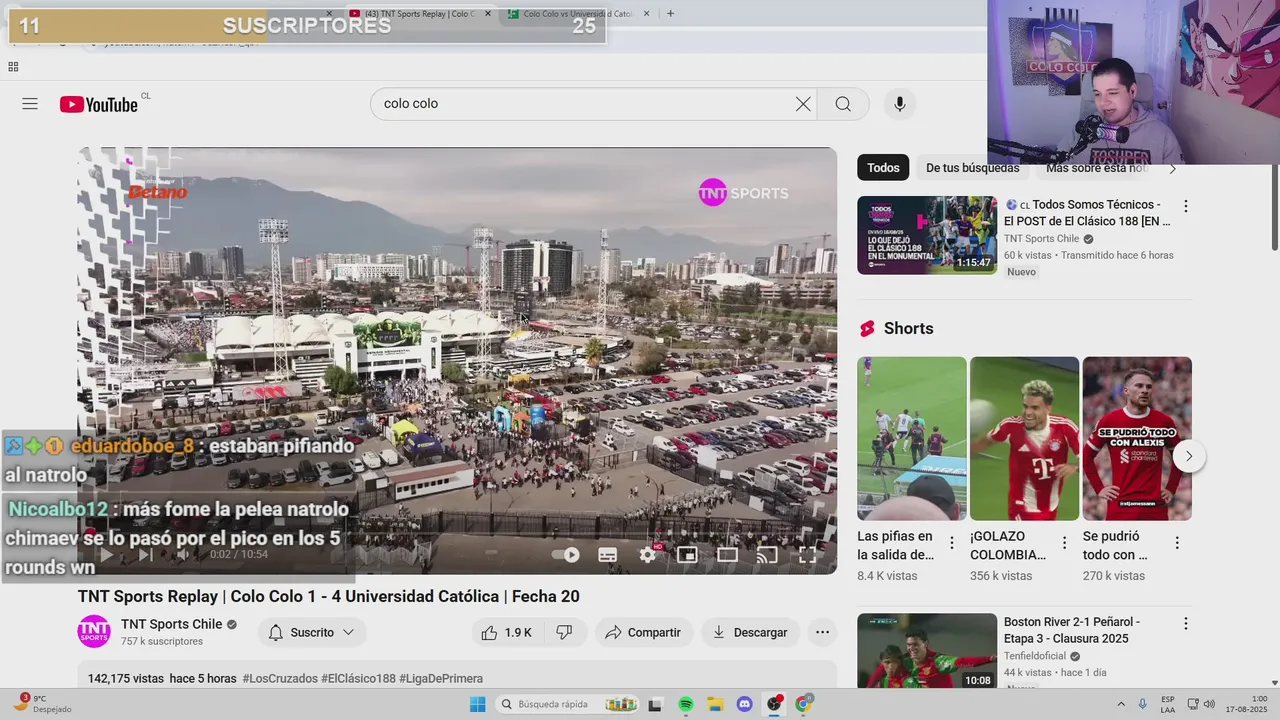The image size is (1280, 720).
Task: Start voice search with the microphone icon
Action: tap(899, 104)
